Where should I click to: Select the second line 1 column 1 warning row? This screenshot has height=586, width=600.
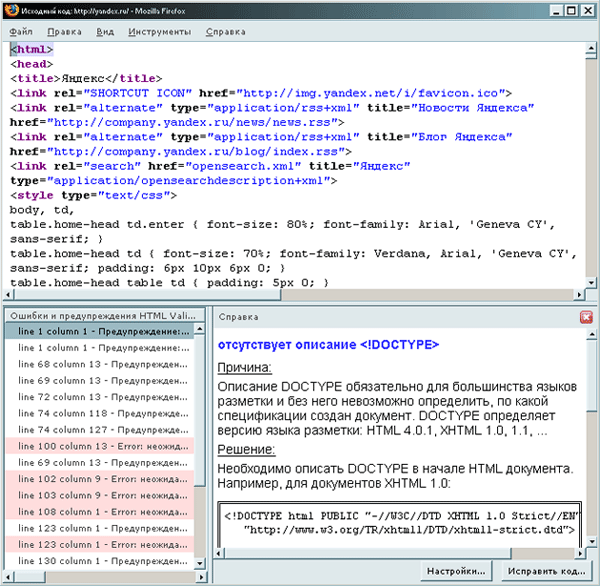pyautogui.click(x=100, y=348)
